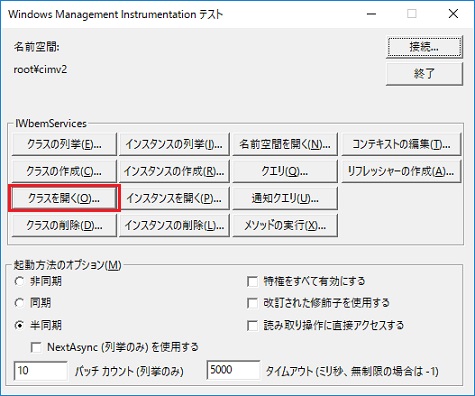
Task: Click クラスの削除(D)... button
Action: pyautogui.click(x=64, y=225)
